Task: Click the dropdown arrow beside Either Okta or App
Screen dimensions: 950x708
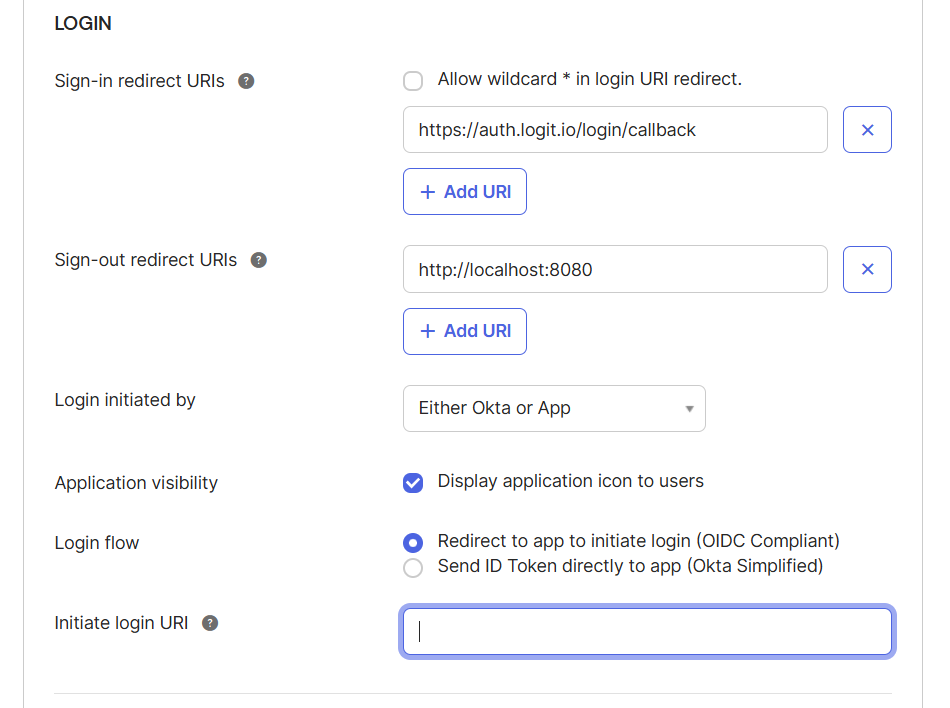Action: (x=688, y=408)
